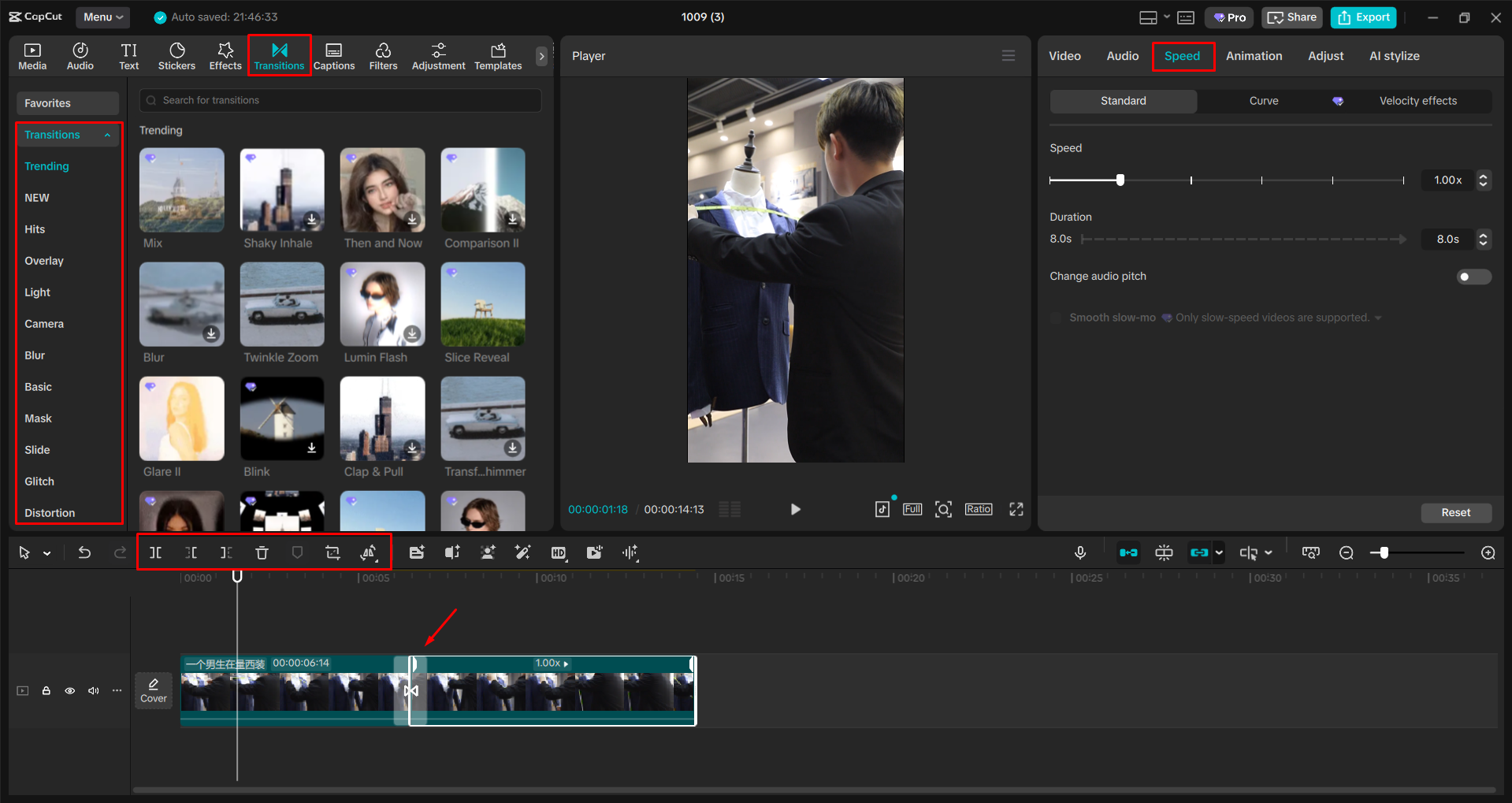
Task: Select the Split tool in the timeline toolbar
Action: pyautogui.click(x=155, y=552)
